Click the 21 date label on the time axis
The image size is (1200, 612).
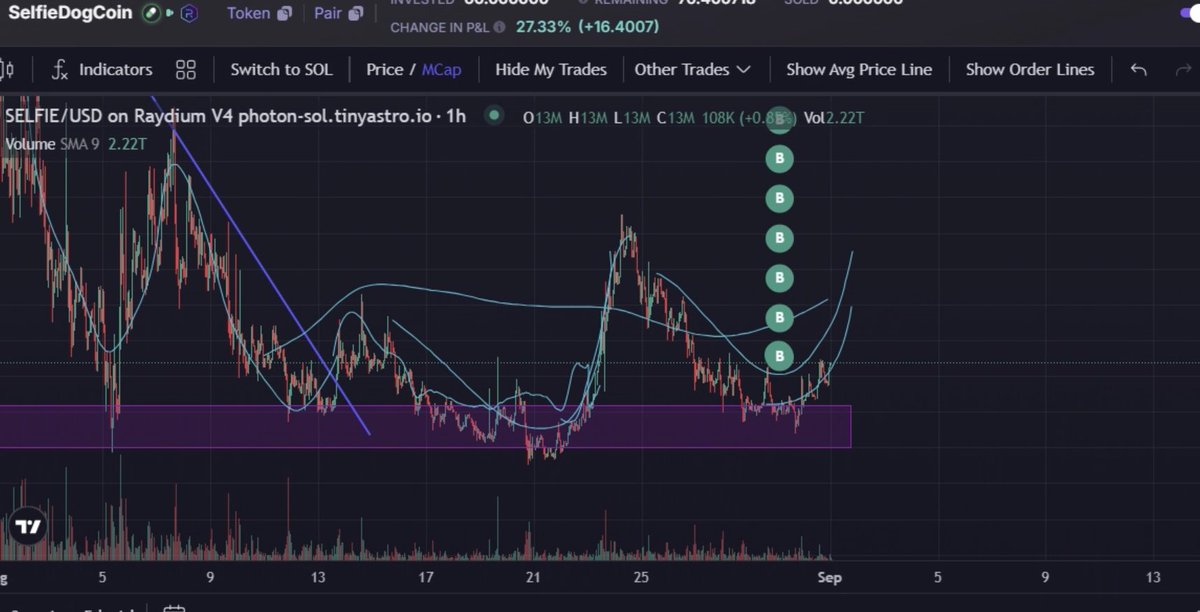(533, 577)
